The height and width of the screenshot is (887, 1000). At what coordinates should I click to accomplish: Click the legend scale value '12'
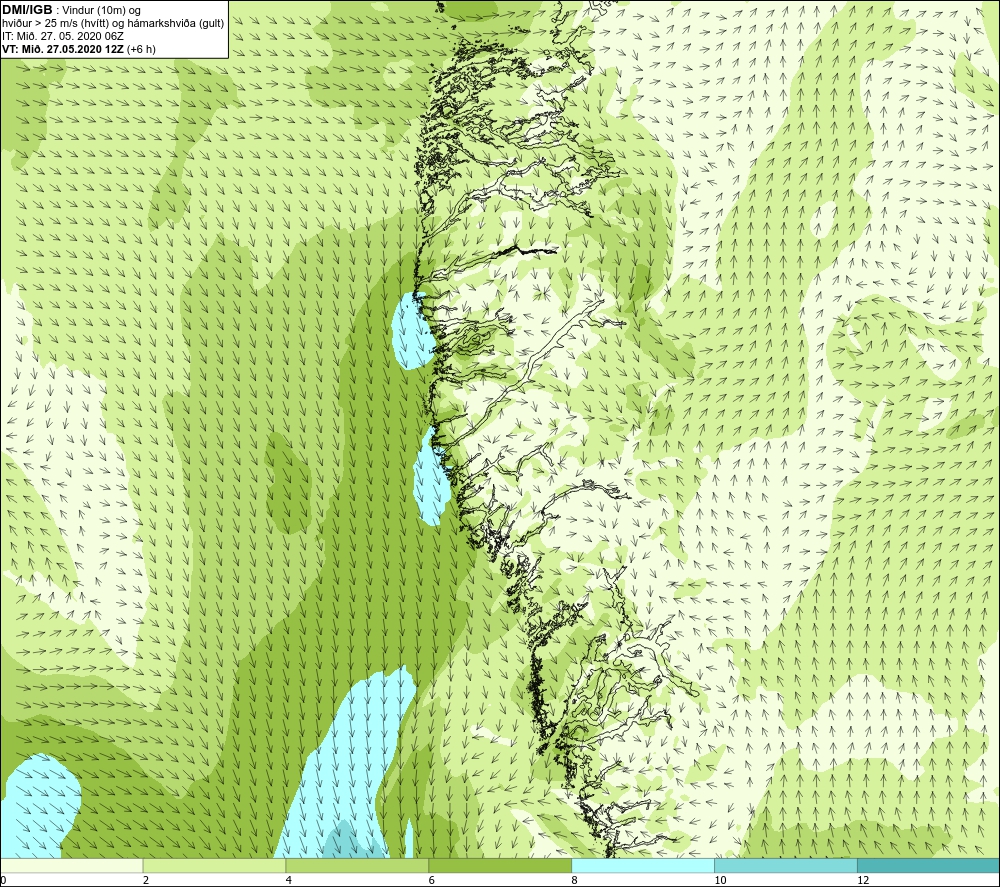863,880
